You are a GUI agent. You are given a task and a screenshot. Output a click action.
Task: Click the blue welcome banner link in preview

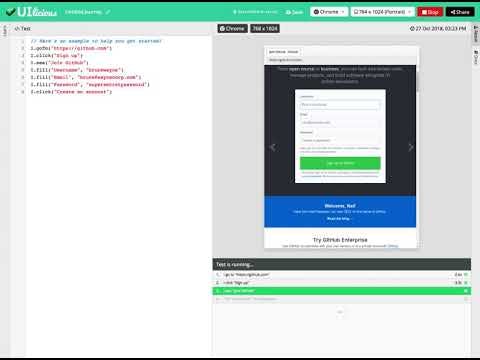[x=338, y=219]
